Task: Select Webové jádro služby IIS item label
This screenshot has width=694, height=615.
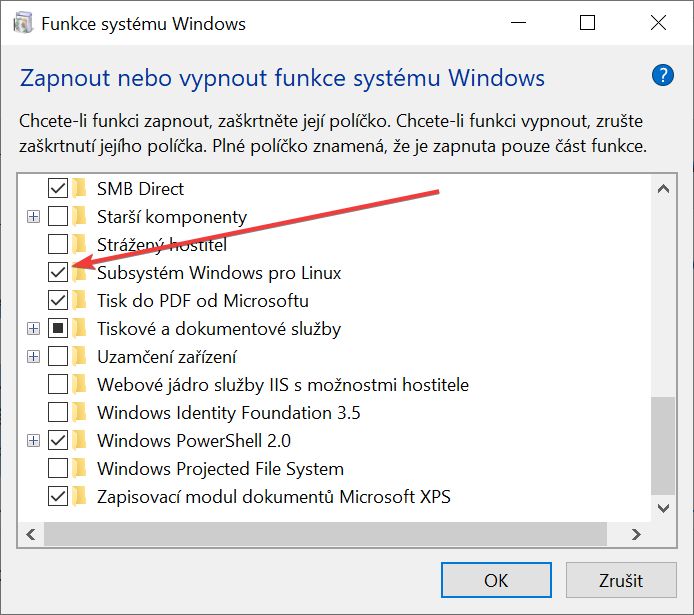Action: click(283, 384)
